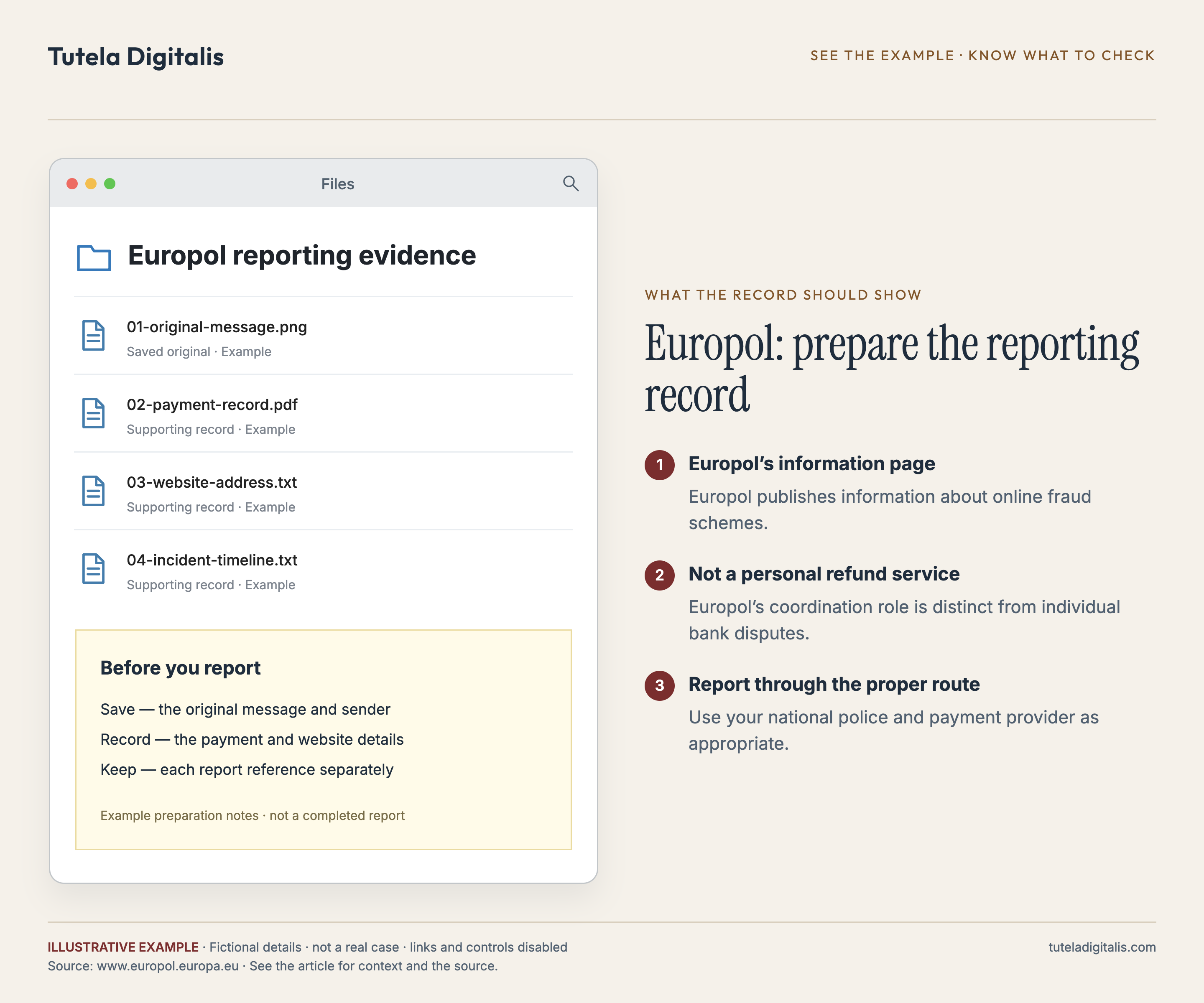Screen dimensions: 1204x1003
Task: Click 'WHAT THE RECORD SHOULD SHOW' label
Action: pyautogui.click(x=783, y=295)
